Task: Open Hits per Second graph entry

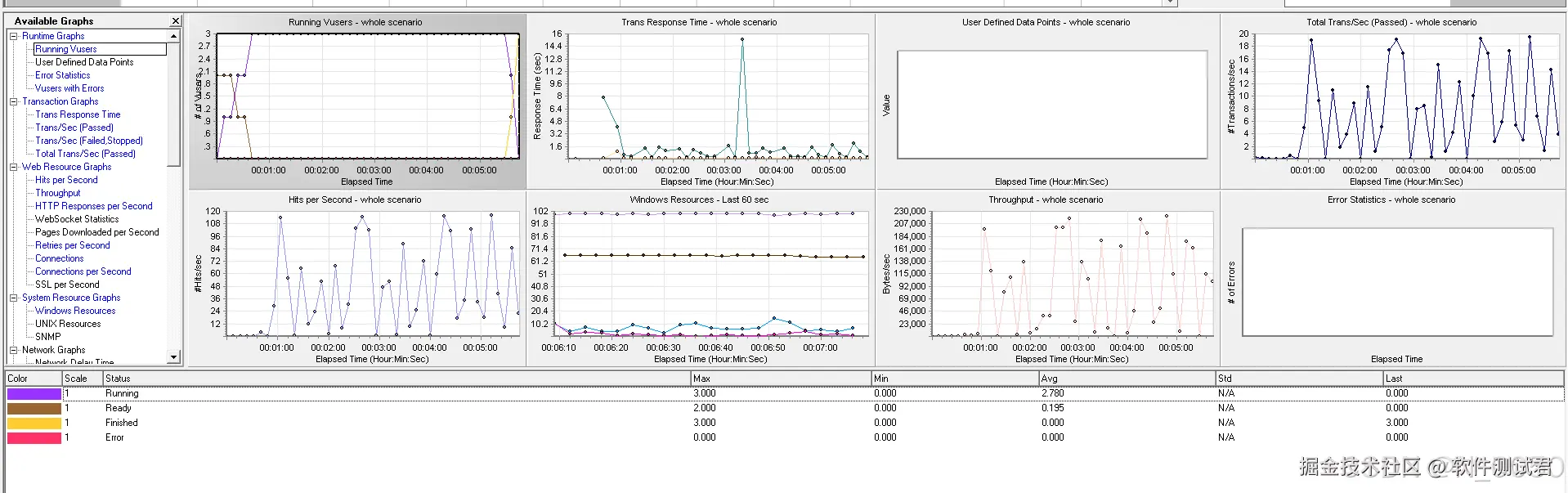Action: pos(66,180)
